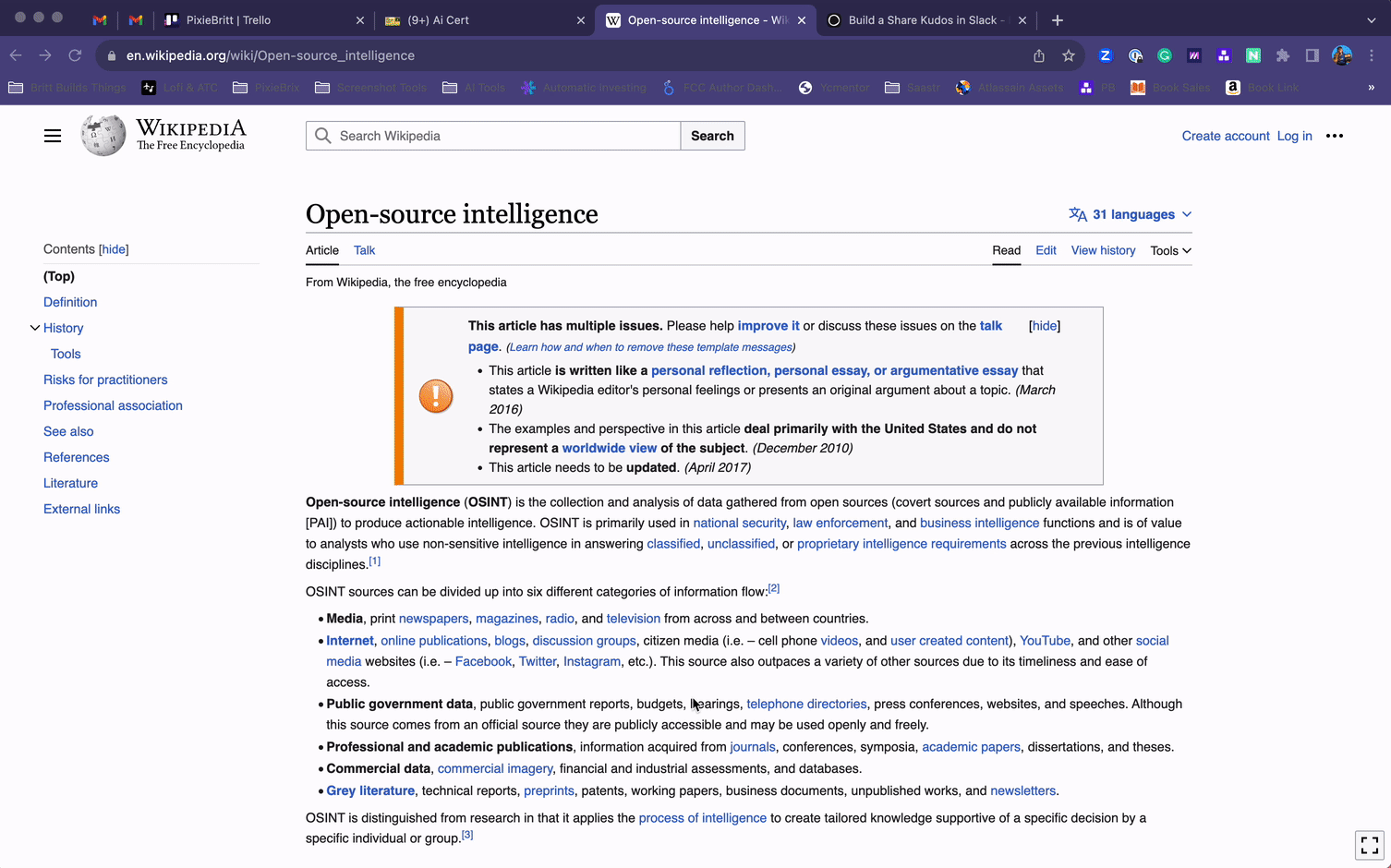Open the Lofi & ATC bookmark
This screenshot has height=868, width=1391.
pos(180,88)
